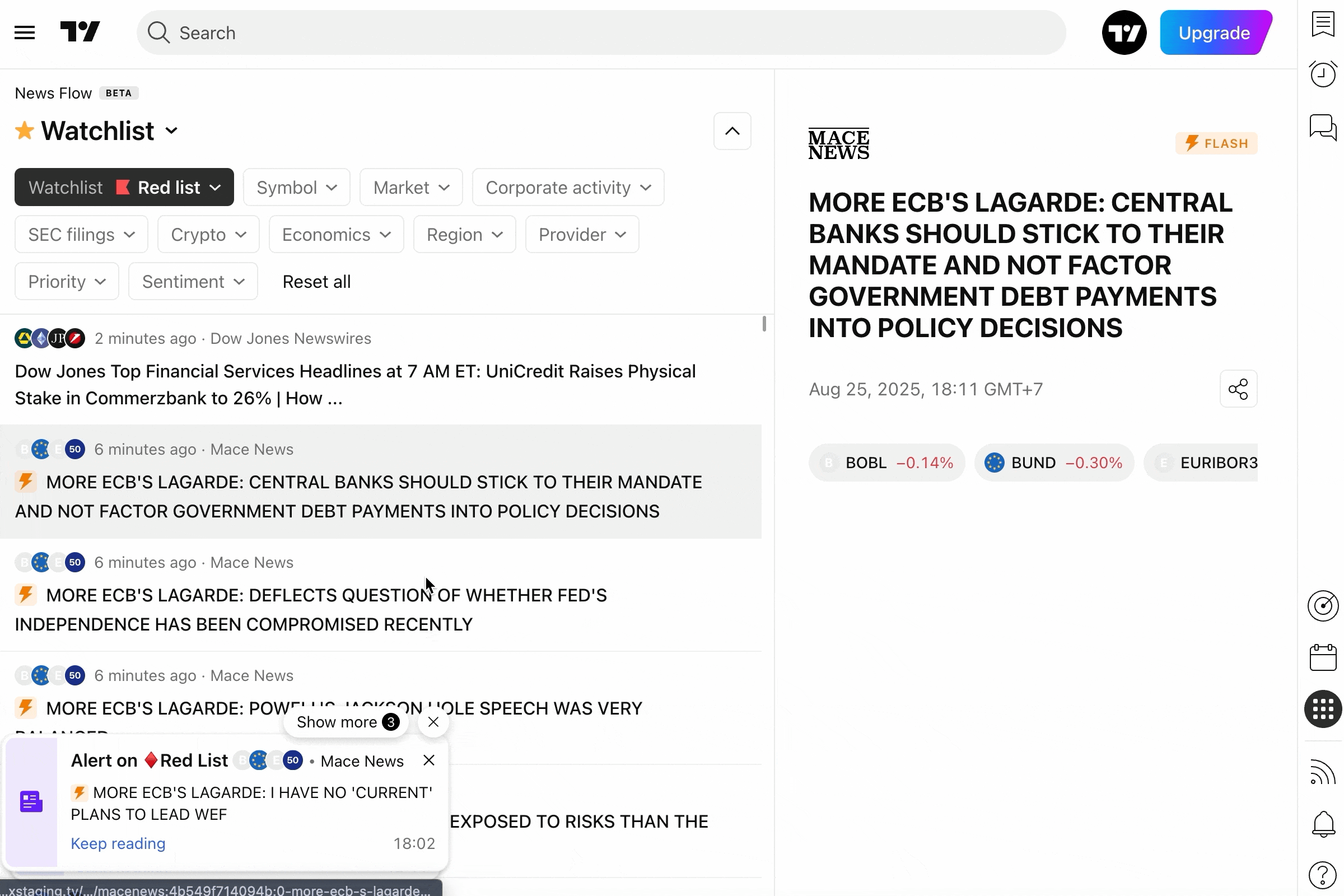Screen dimensions: 1344x896
Task: Dismiss the Red List alert notification
Action: pos(428,760)
